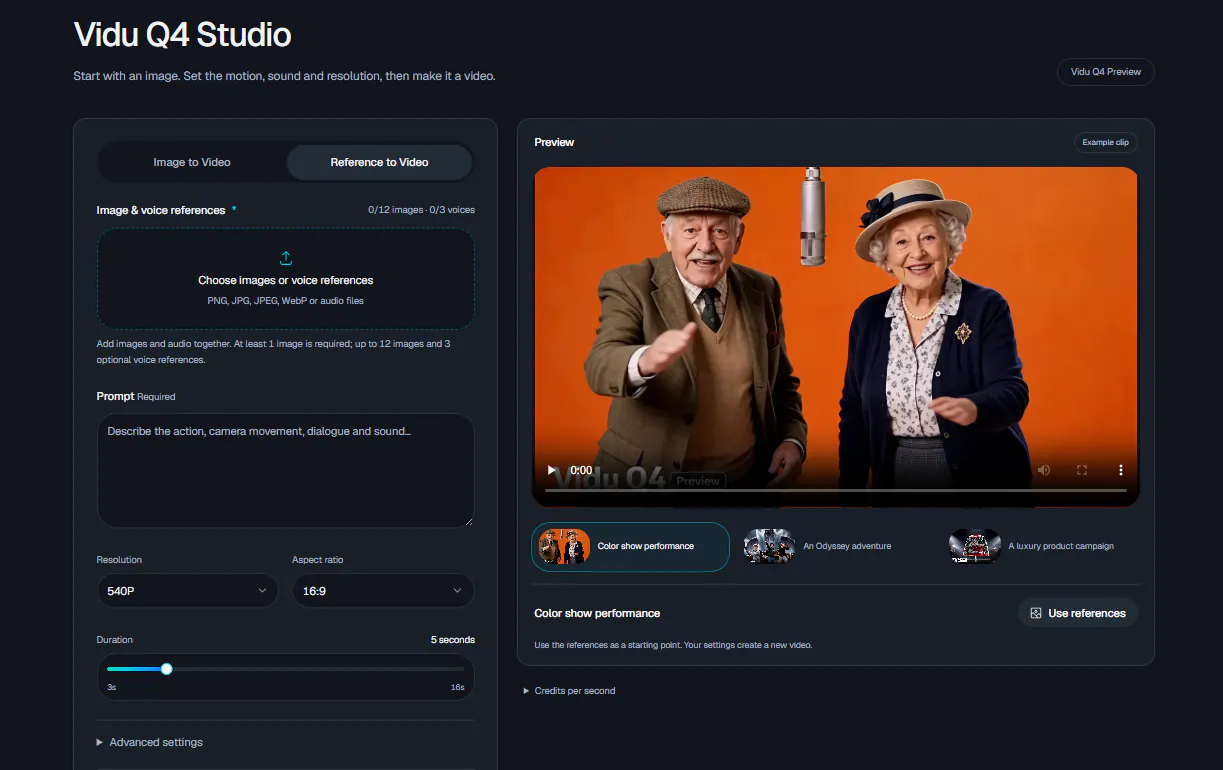The width and height of the screenshot is (1223, 770).
Task: Click the PNG, JPG, JPEG, WebP or audio files hint
Action: pos(286,301)
